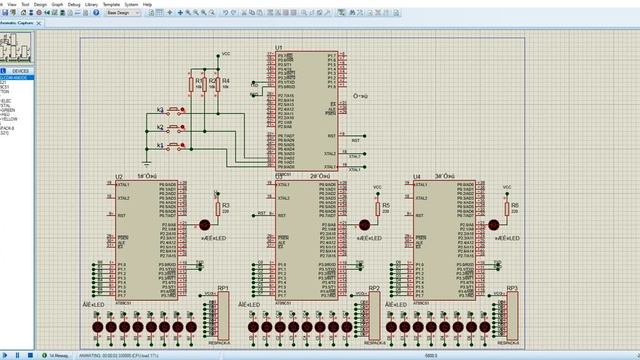Click the Stop simulation button
640x360 pixels.
[x=30, y=356]
